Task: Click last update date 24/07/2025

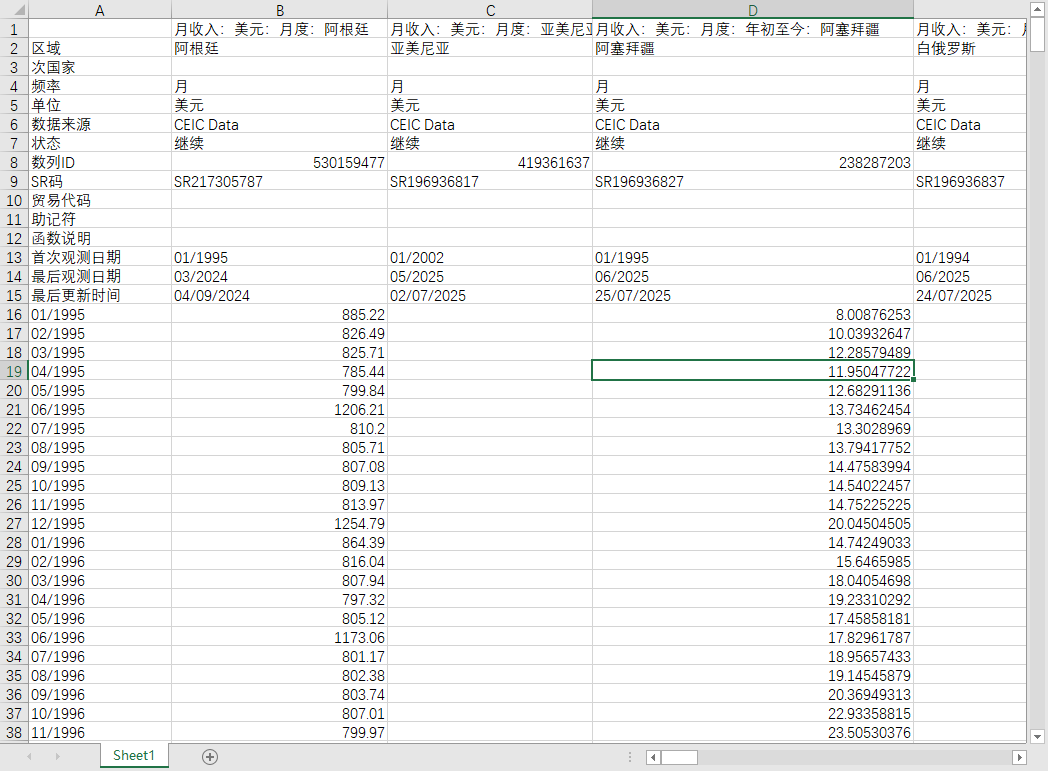Action: [970, 295]
